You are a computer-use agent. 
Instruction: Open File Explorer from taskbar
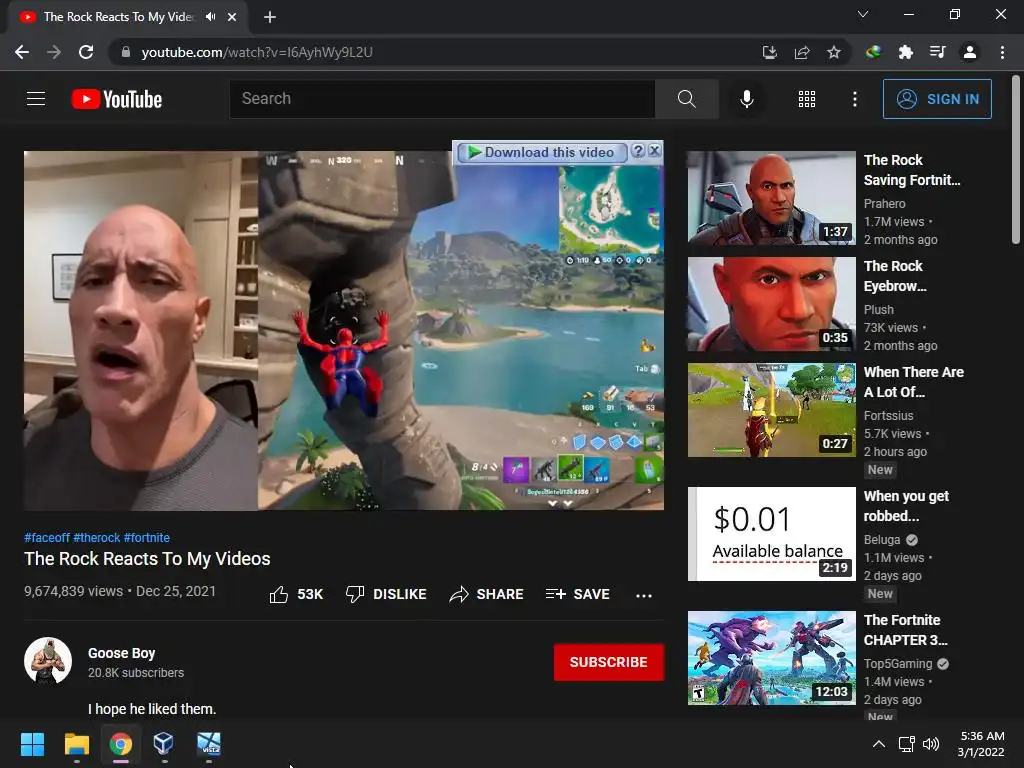(x=76, y=744)
